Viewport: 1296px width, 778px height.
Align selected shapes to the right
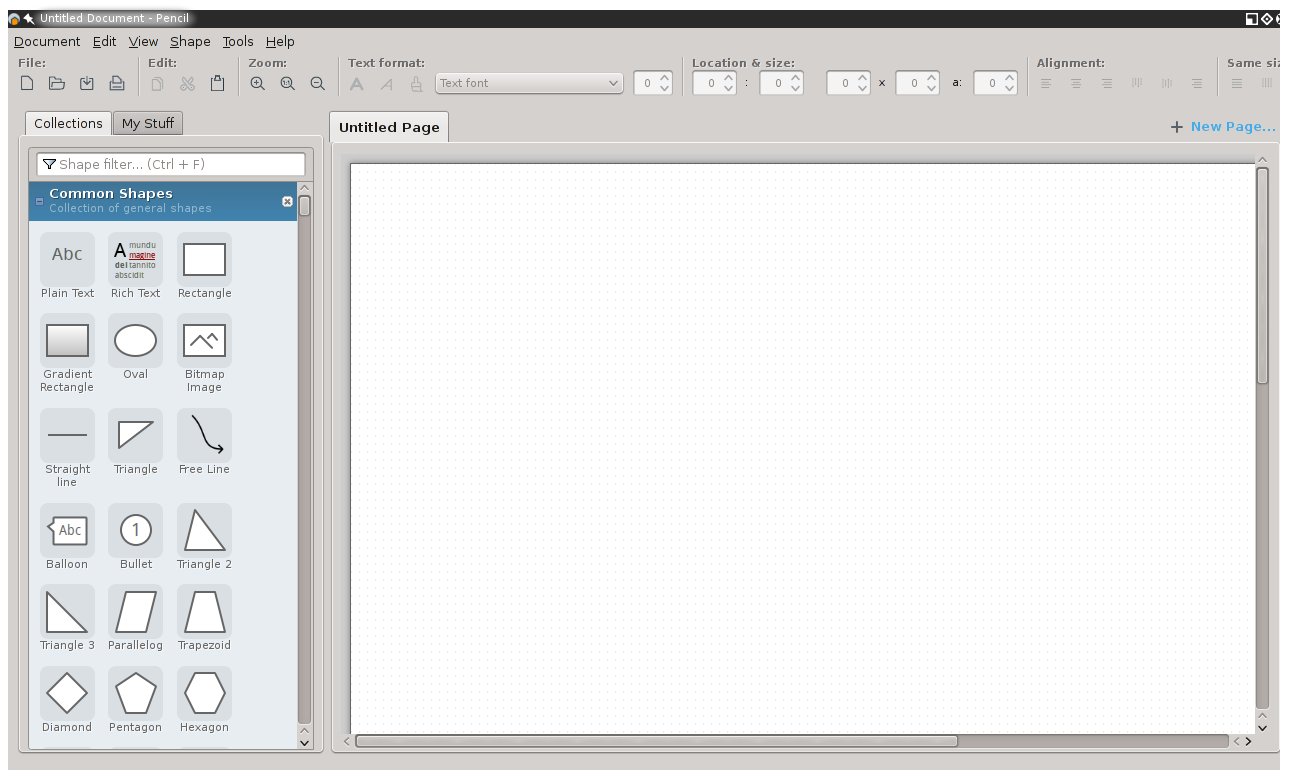1106,84
